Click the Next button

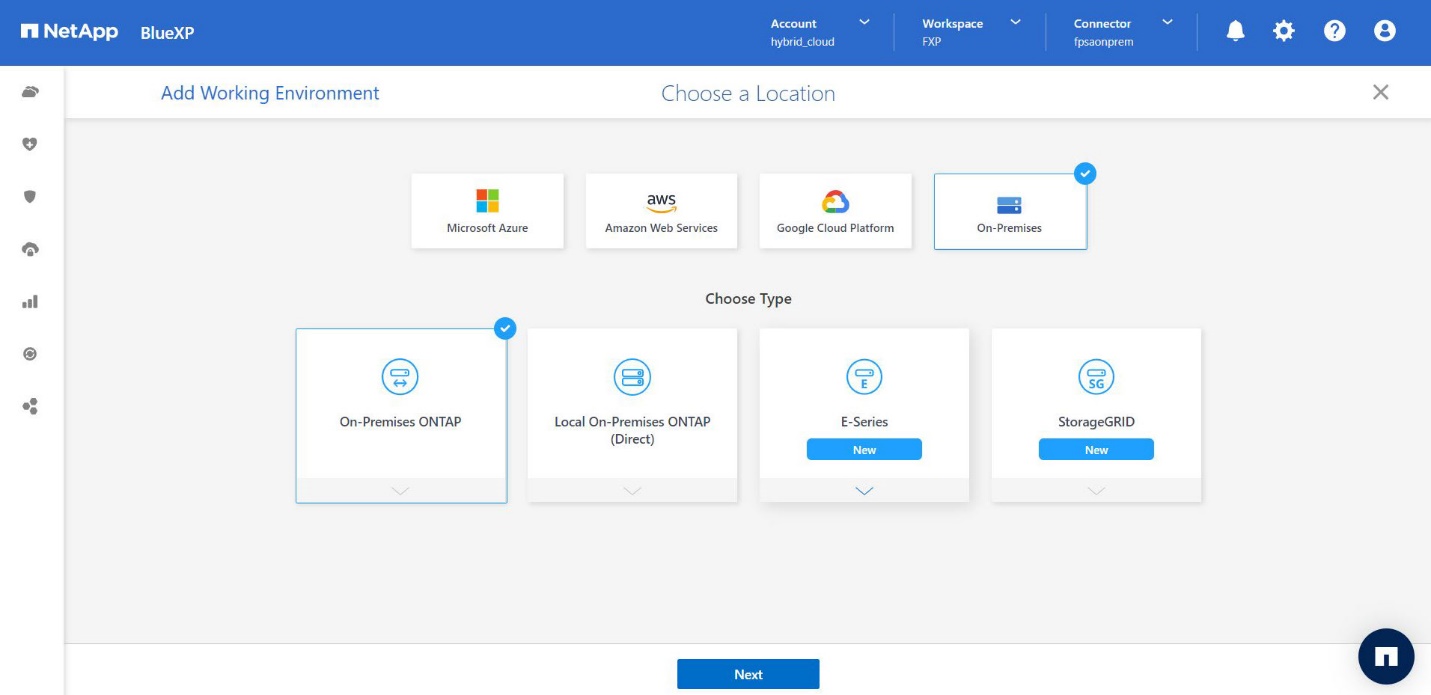pos(748,674)
